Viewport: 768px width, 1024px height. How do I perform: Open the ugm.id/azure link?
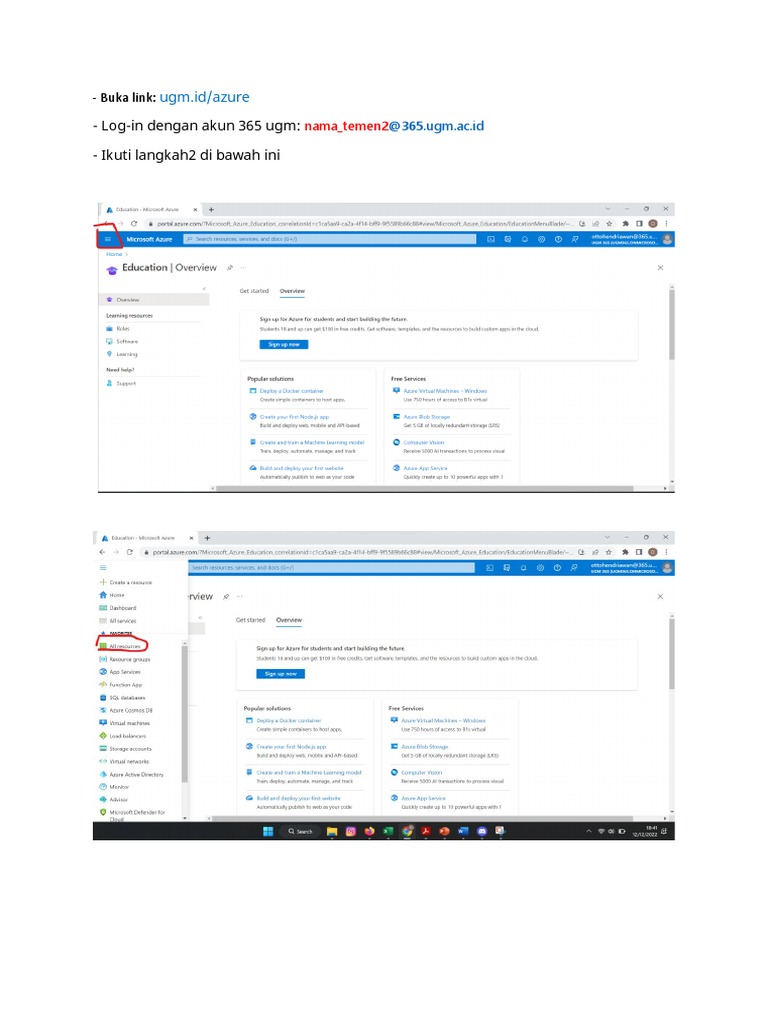pos(204,97)
